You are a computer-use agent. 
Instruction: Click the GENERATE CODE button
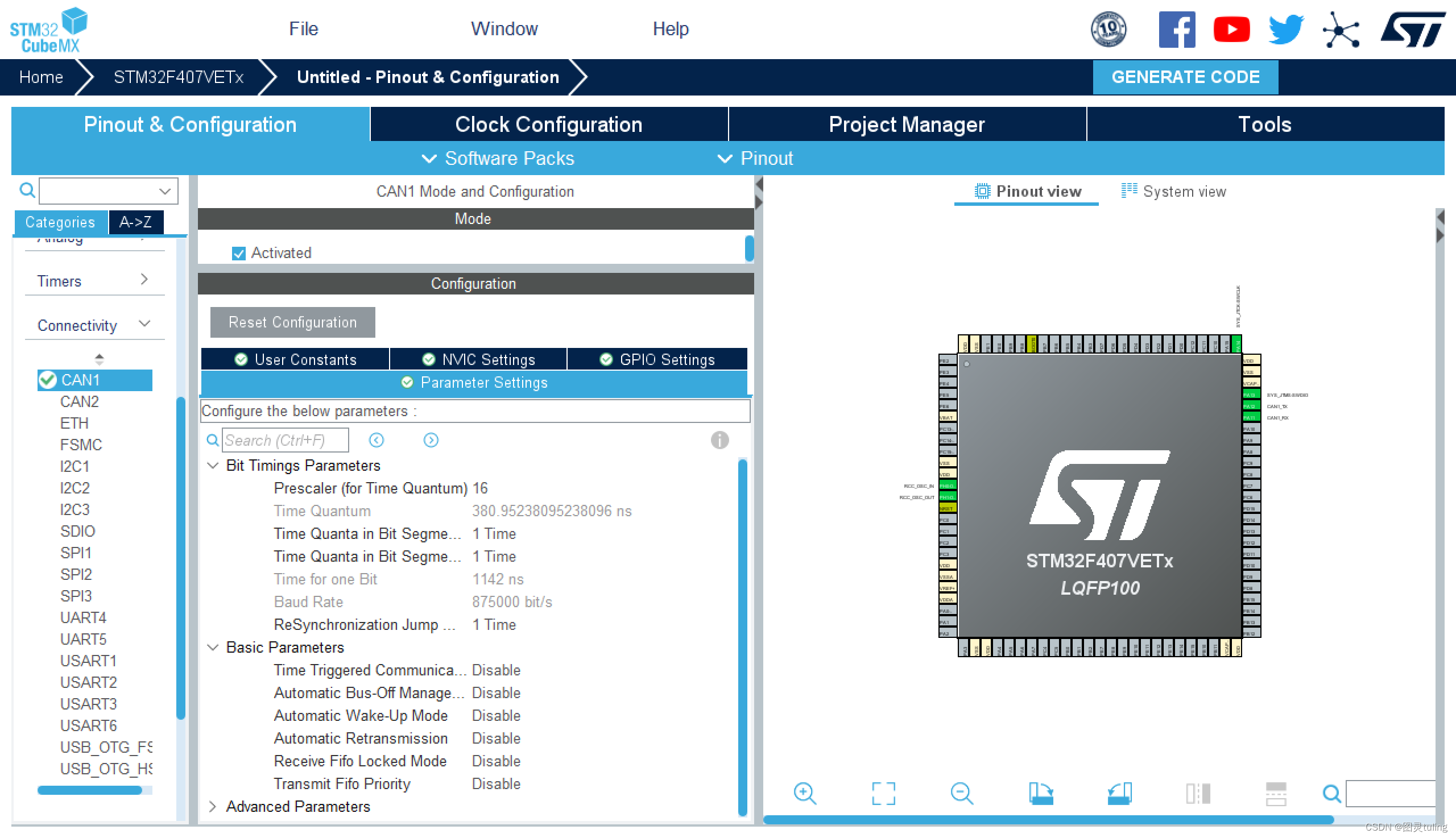(x=1185, y=77)
